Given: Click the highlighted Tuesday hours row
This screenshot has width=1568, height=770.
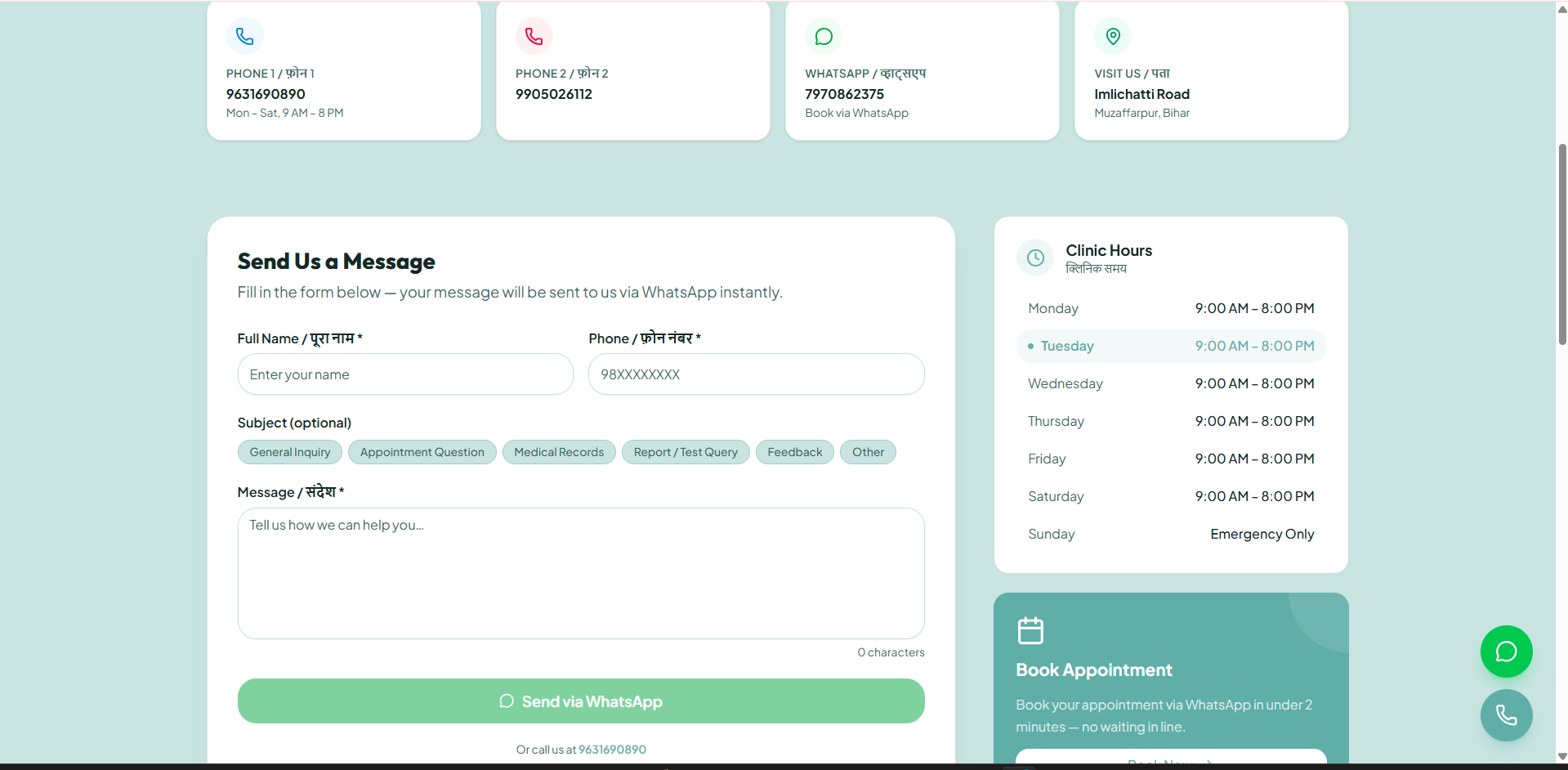Looking at the screenshot, I should point(1171,346).
